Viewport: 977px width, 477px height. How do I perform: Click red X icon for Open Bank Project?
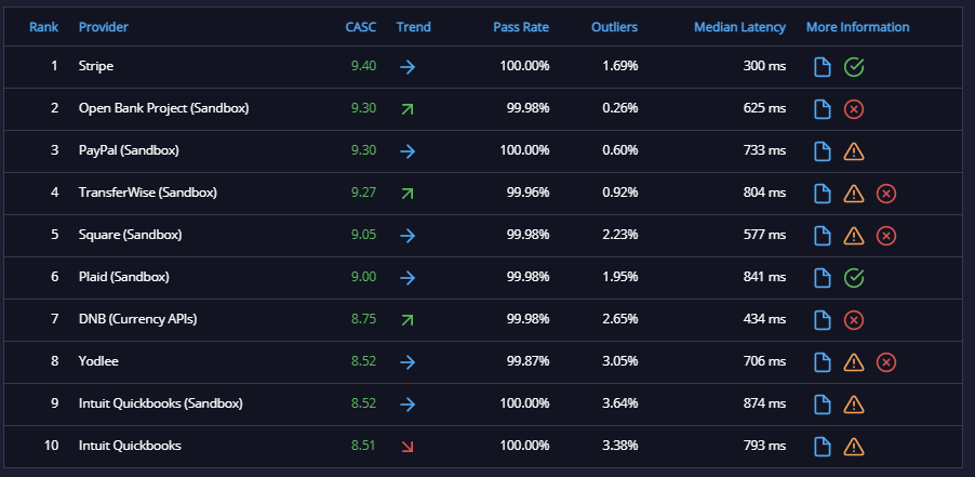point(854,109)
